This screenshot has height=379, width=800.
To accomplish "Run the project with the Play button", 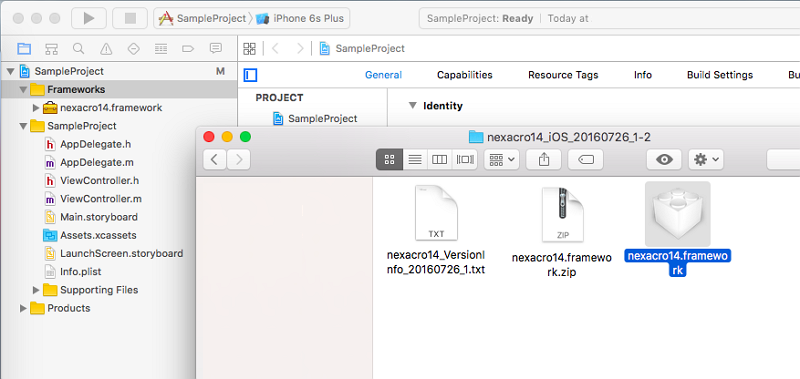I will [89, 18].
